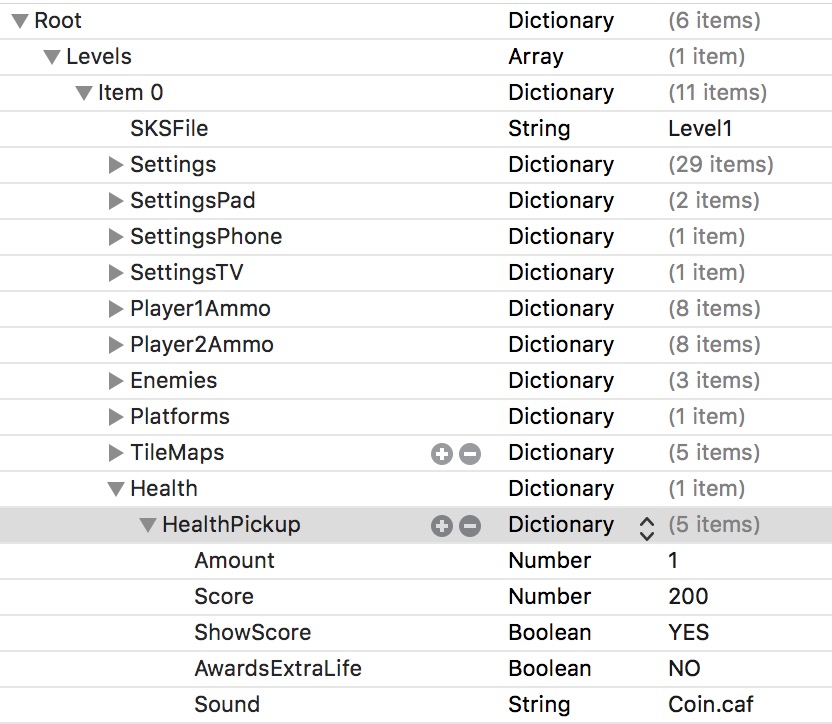Viewport: 832px width, 724px height.
Task: Click the ShowScore YES value
Action: click(688, 633)
